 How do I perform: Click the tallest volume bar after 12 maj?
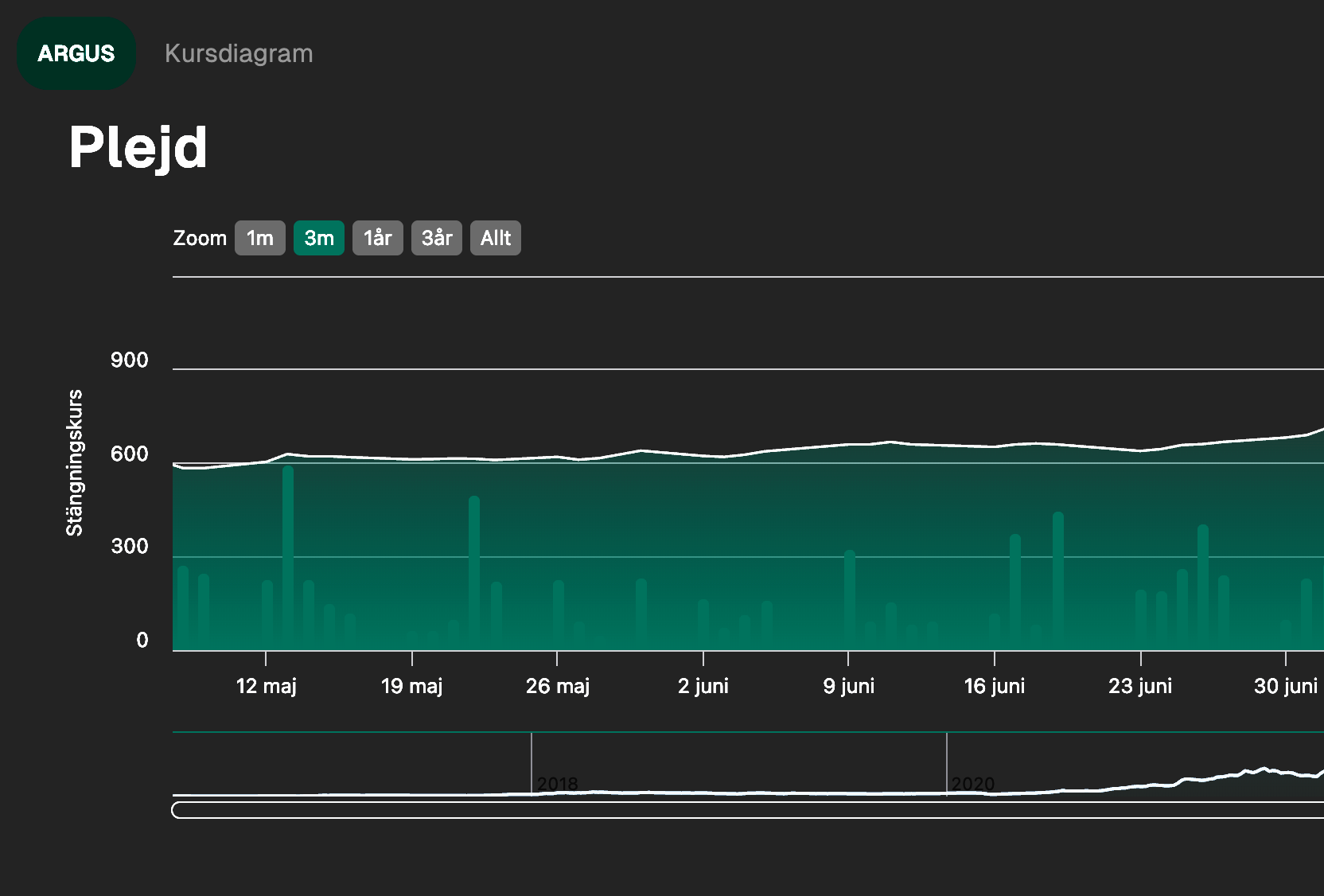(288, 557)
